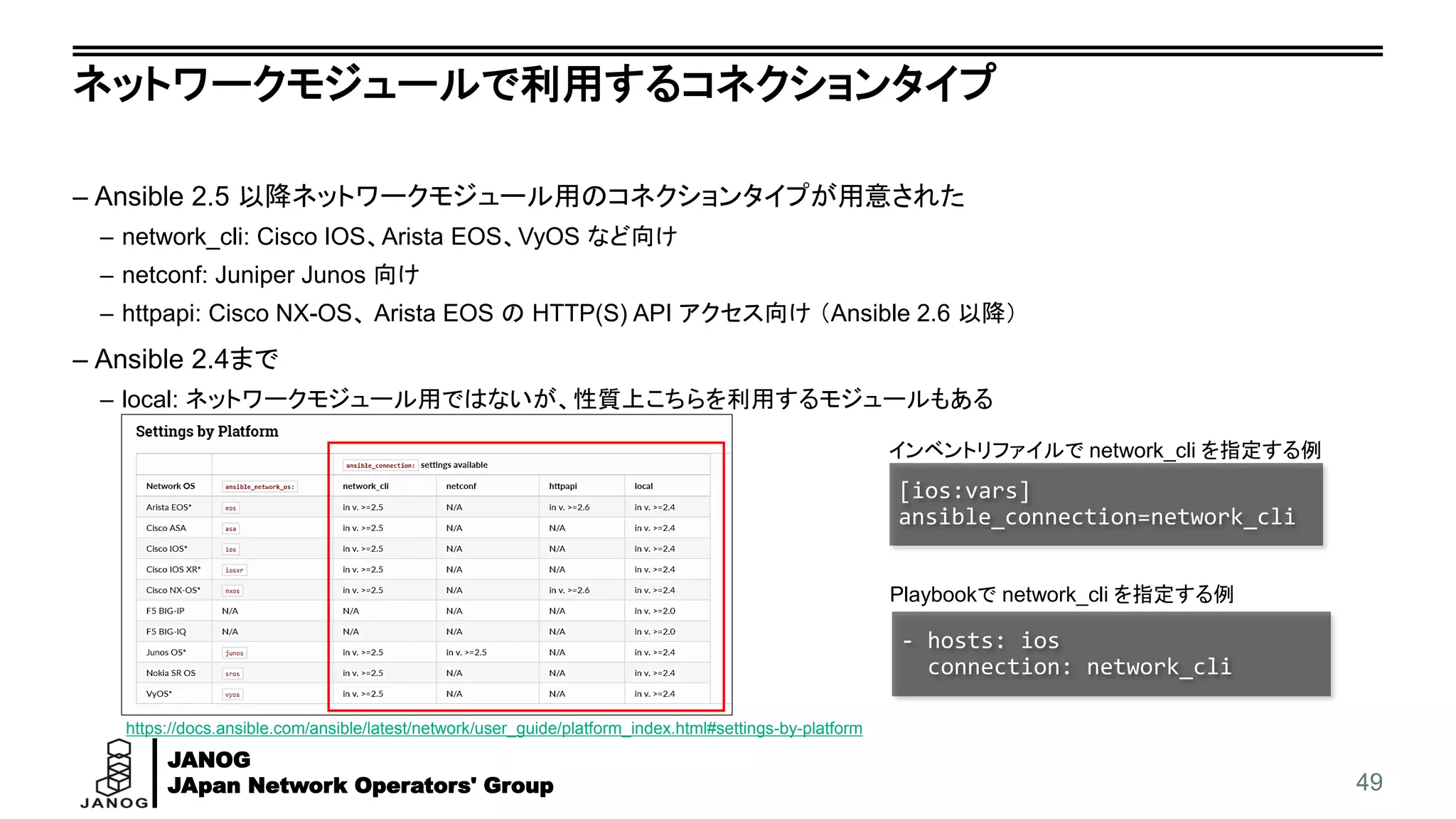This screenshot has height=819, width=1456.
Task: Click the 'Ansible 2.4まで' bullet line
Action: tap(175, 359)
